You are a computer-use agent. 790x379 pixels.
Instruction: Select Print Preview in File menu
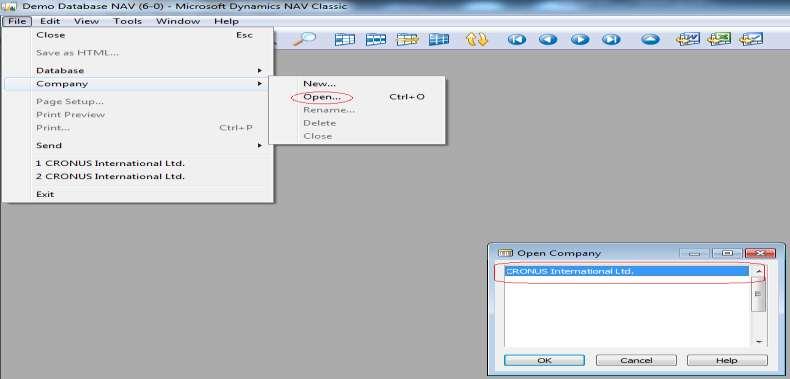pos(138,114)
